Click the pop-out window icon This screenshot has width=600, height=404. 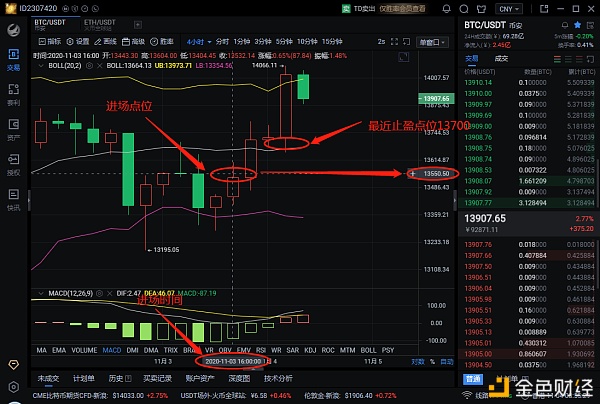point(544,8)
